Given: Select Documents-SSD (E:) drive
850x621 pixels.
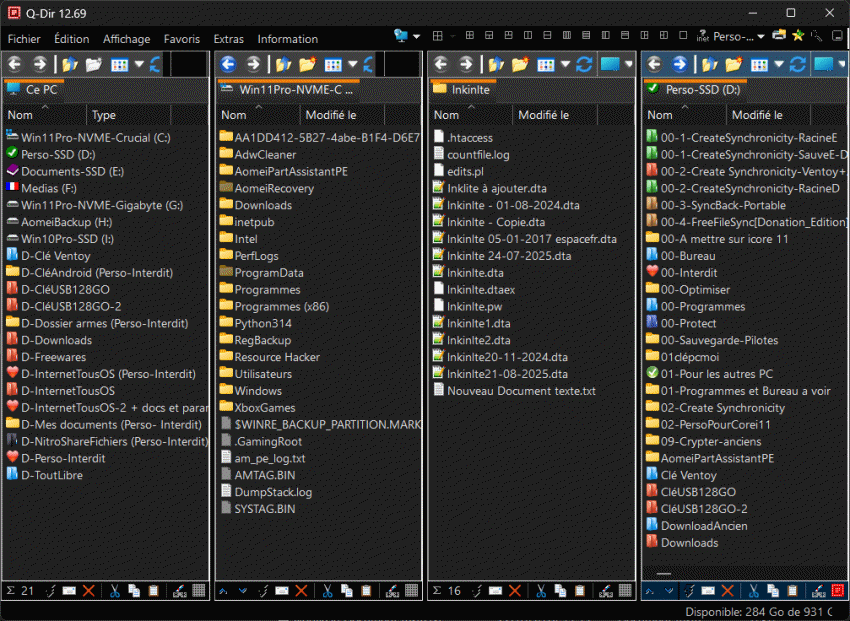Looking at the screenshot, I should pyautogui.click(x=65, y=172).
